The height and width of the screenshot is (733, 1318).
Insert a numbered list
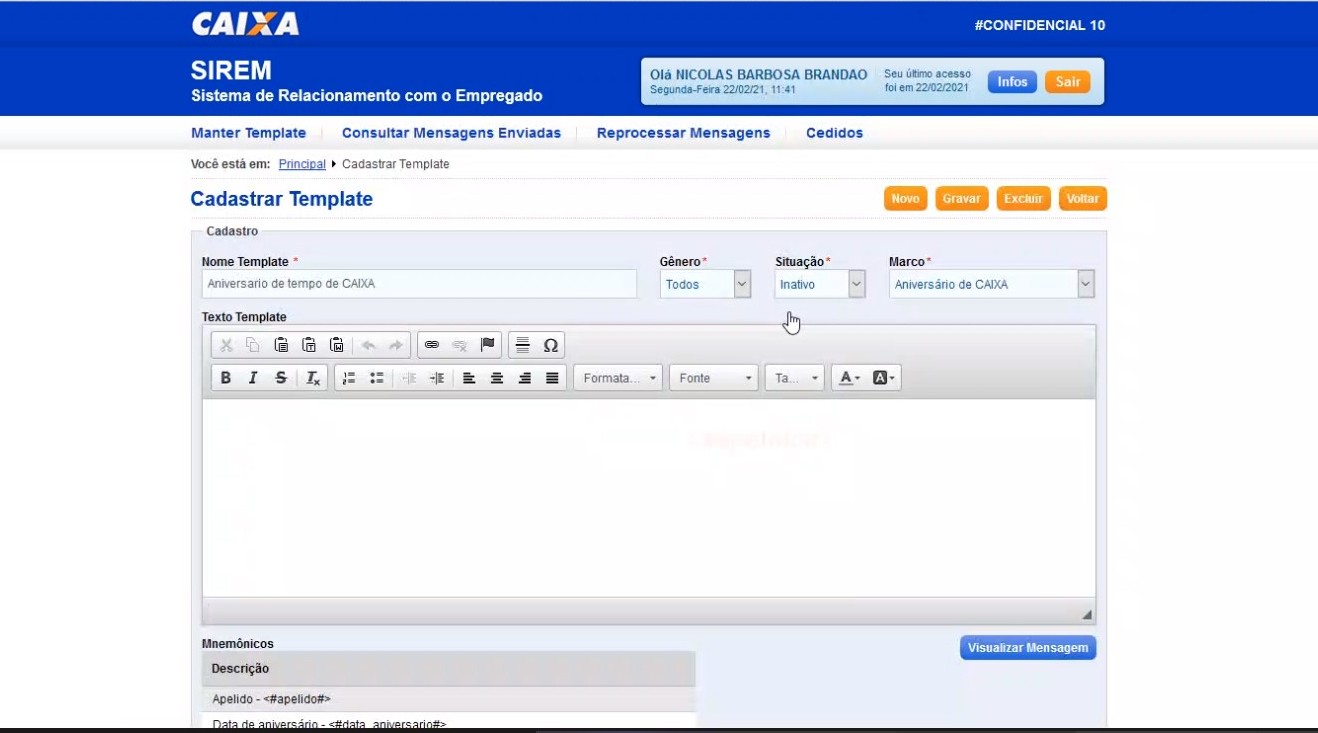click(349, 378)
